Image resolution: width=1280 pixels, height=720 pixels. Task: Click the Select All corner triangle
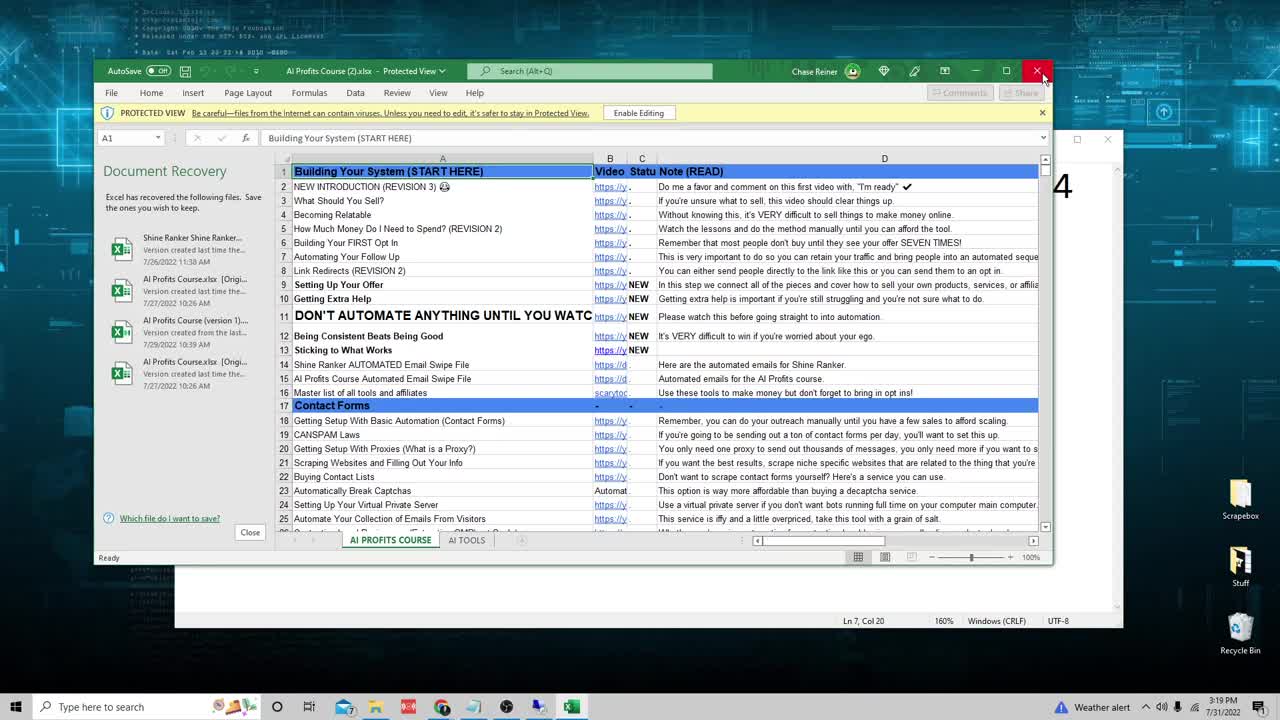point(284,159)
